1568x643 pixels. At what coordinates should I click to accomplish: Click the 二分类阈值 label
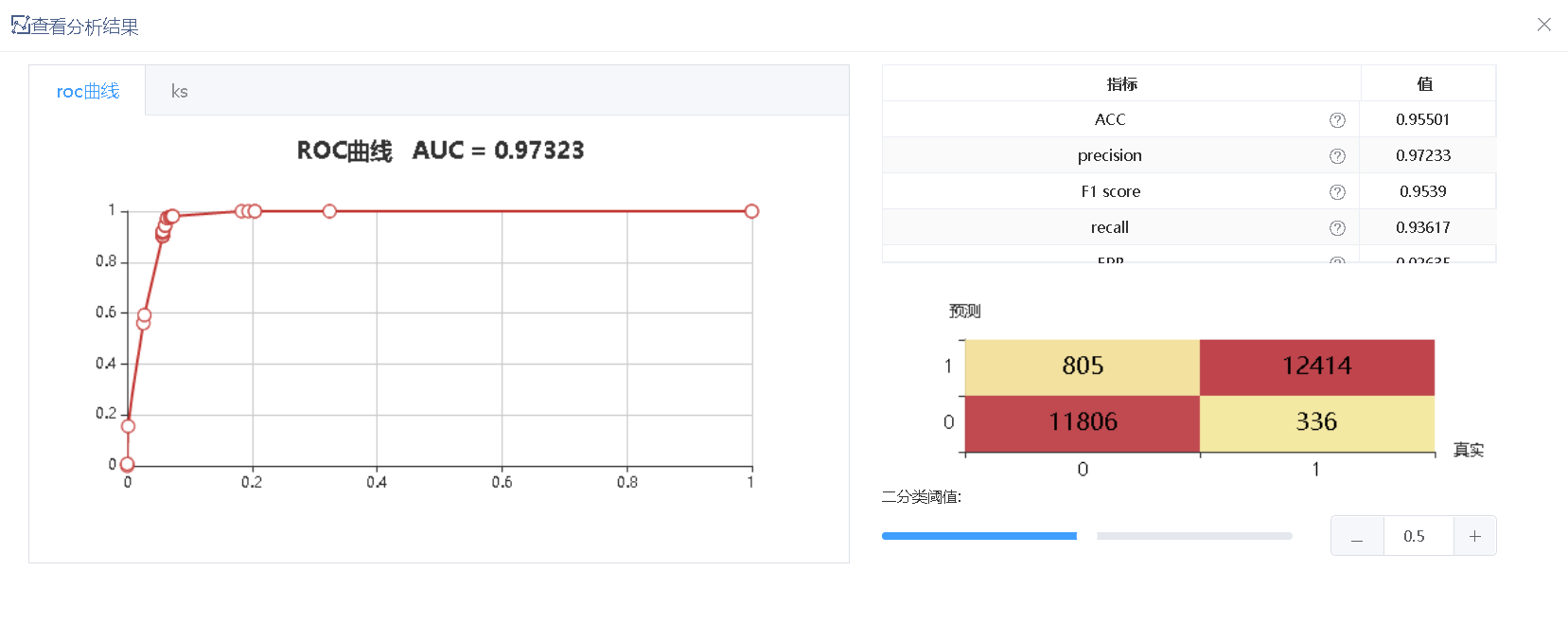pyautogui.click(x=922, y=497)
